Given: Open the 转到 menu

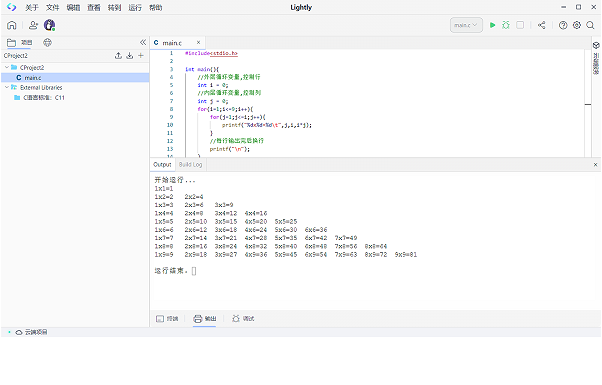Looking at the screenshot, I should click(x=114, y=8).
